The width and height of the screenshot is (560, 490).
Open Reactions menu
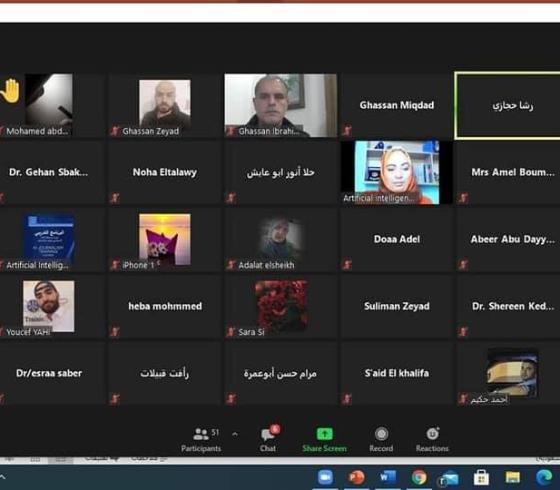click(x=432, y=440)
